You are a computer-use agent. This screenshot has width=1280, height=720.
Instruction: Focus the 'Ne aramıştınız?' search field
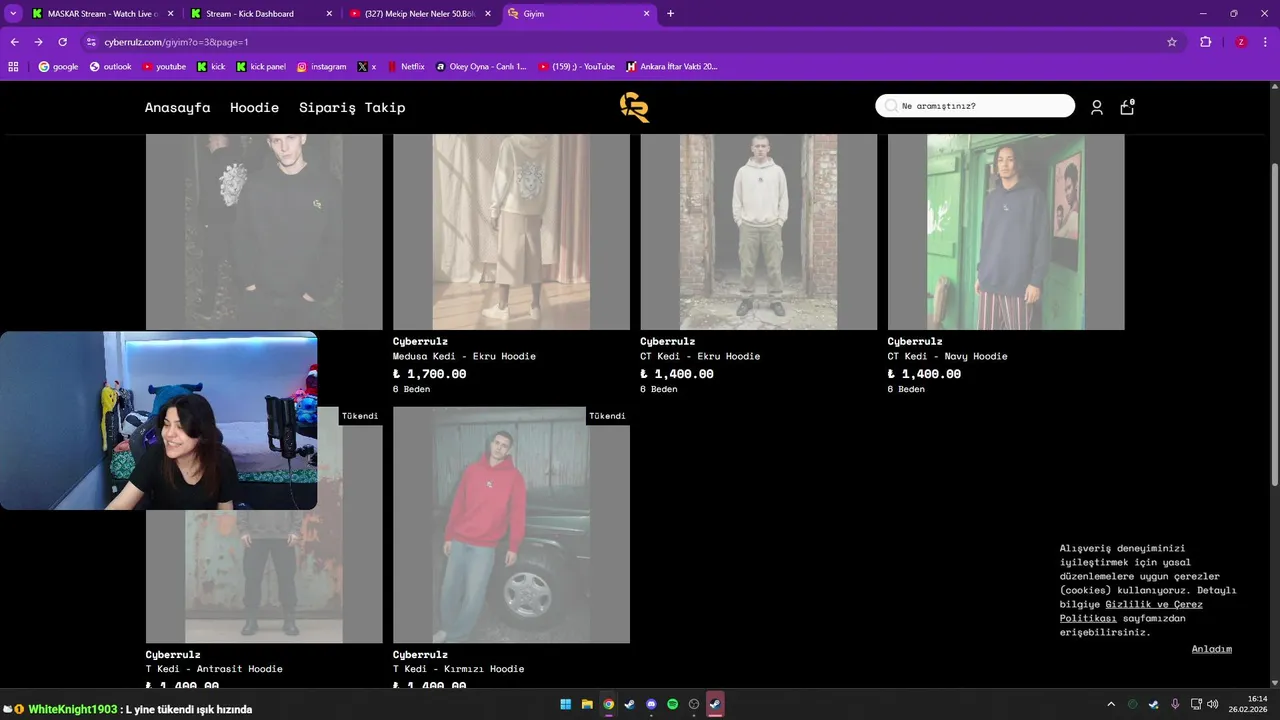pyautogui.click(x=975, y=106)
